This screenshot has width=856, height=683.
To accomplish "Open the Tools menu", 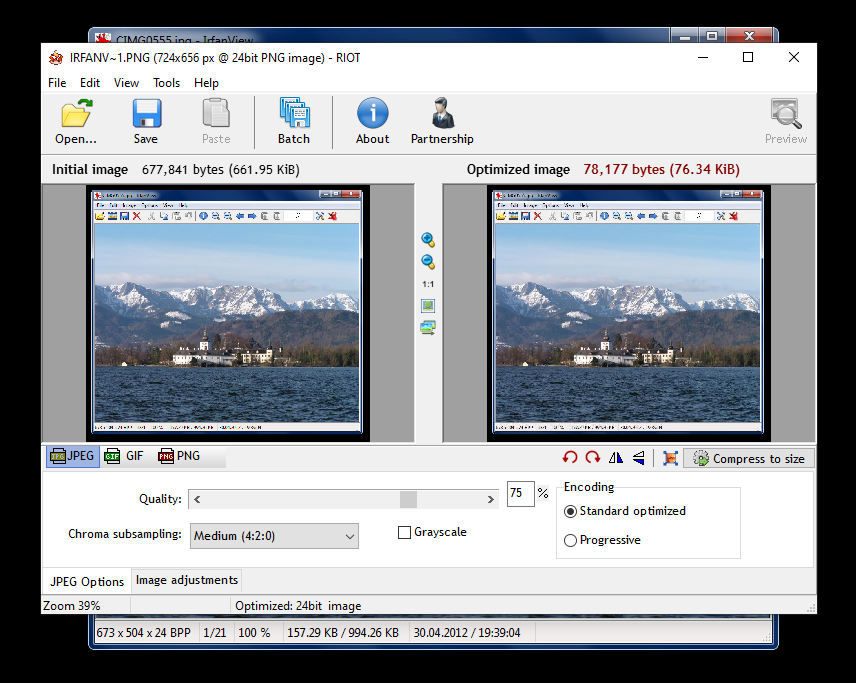I will point(167,83).
